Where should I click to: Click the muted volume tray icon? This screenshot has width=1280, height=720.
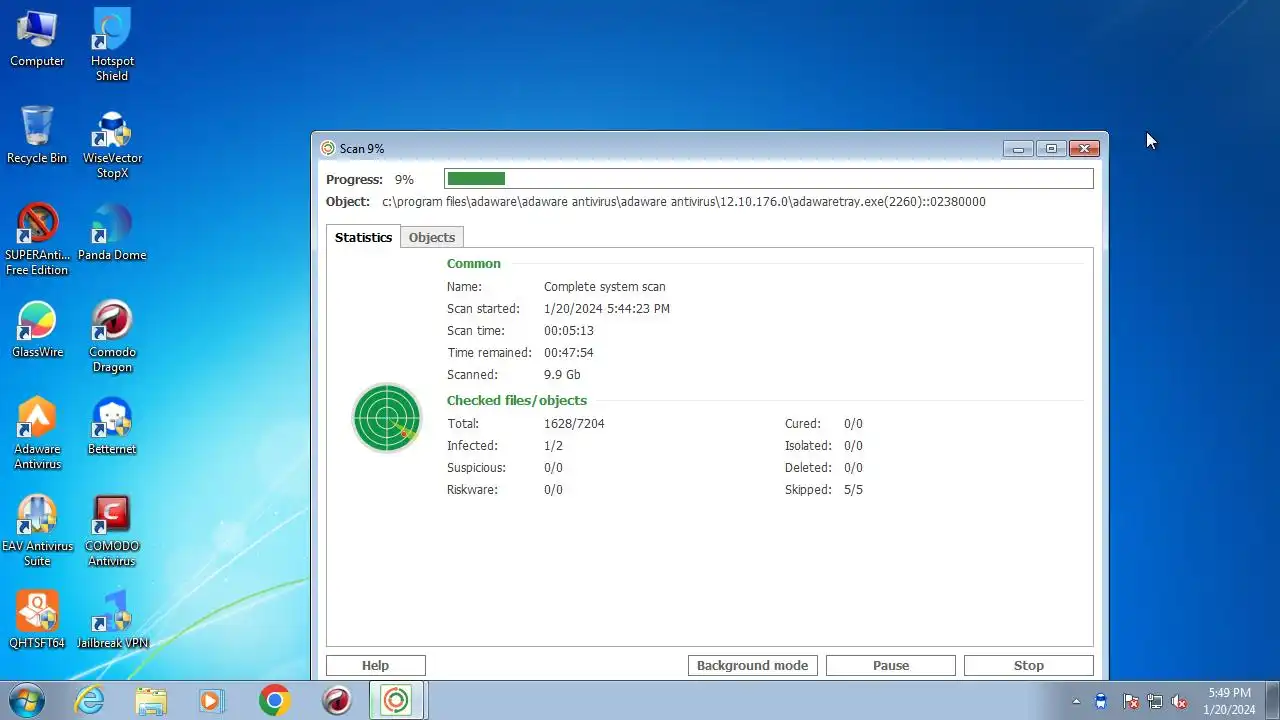(1179, 701)
